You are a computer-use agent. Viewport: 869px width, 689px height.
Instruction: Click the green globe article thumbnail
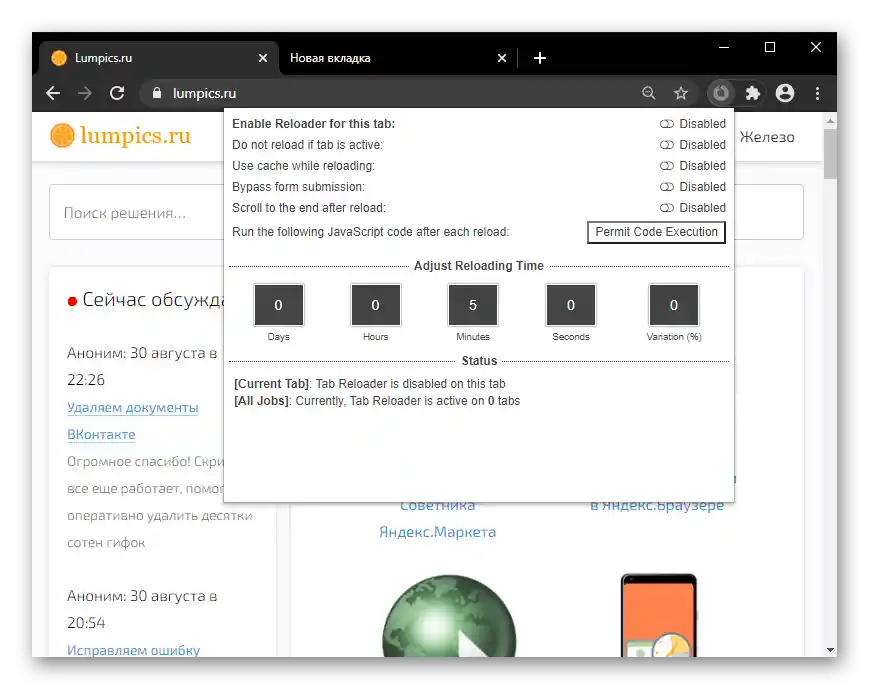[449, 616]
